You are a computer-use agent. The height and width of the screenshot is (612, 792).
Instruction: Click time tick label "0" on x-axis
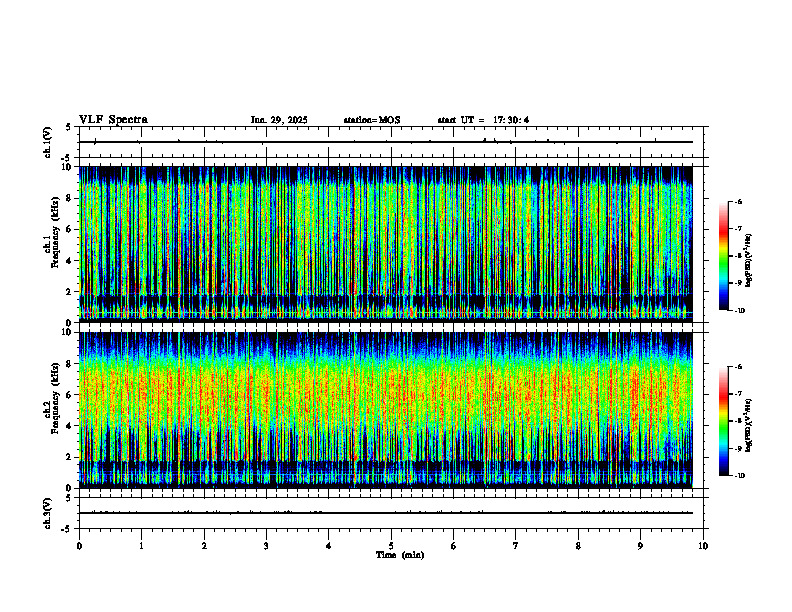[79, 546]
